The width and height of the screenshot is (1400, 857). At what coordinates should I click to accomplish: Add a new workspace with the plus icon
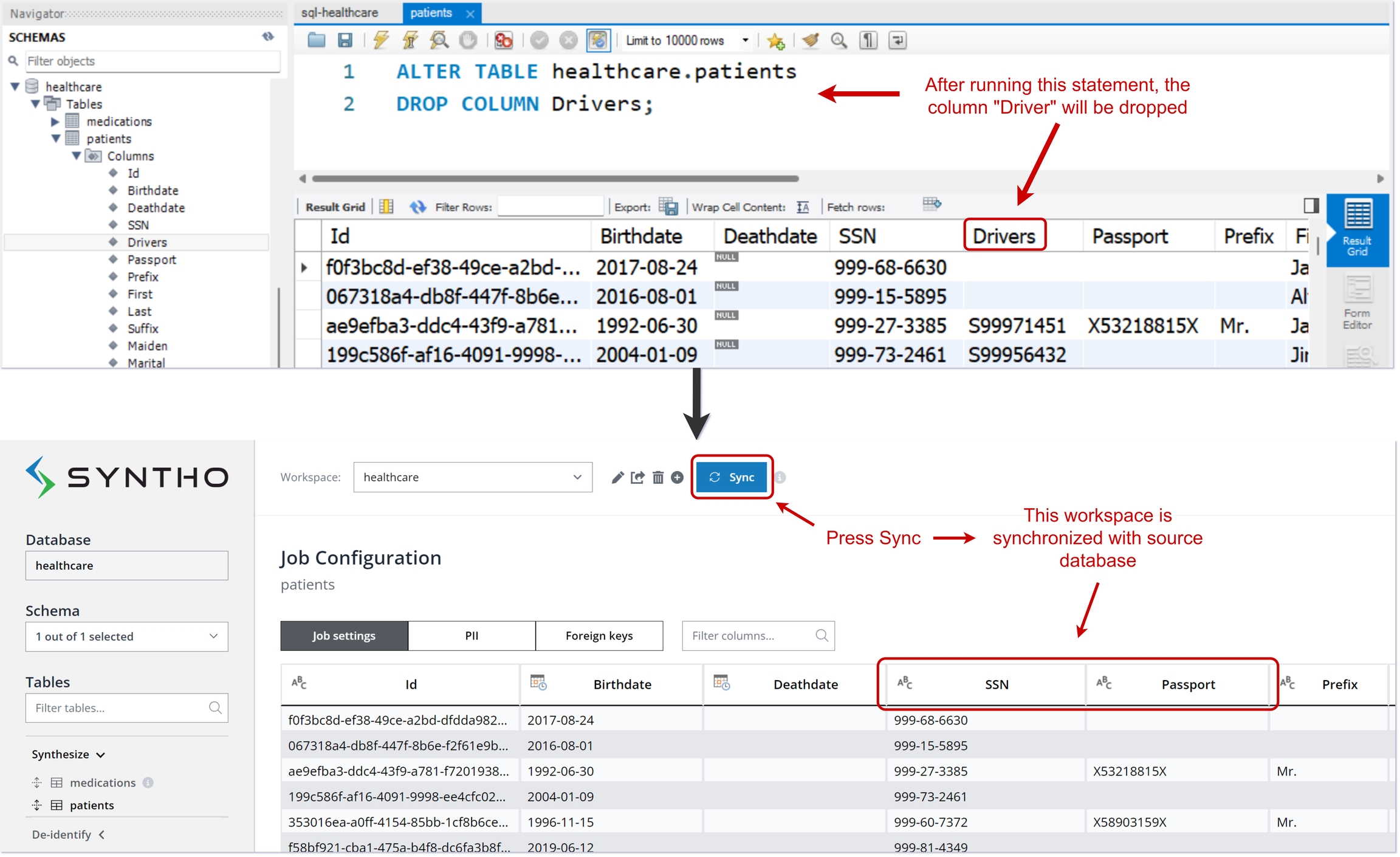(678, 478)
